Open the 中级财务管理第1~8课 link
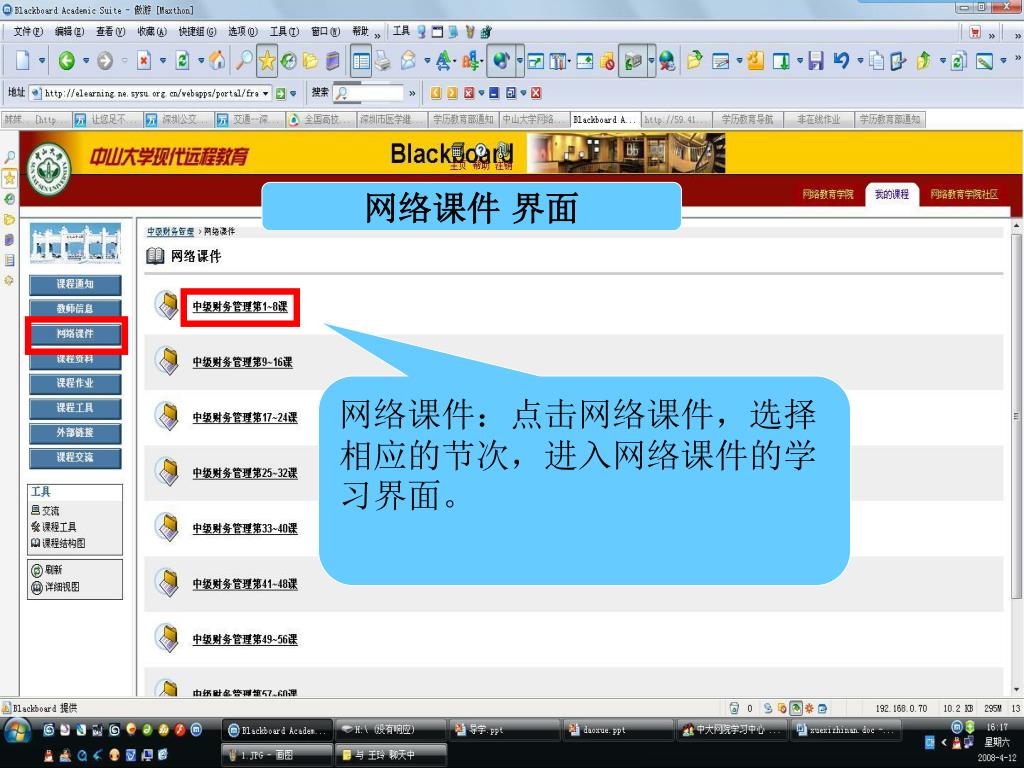Screen dimensions: 1024x768 pyautogui.click(x=240, y=307)
